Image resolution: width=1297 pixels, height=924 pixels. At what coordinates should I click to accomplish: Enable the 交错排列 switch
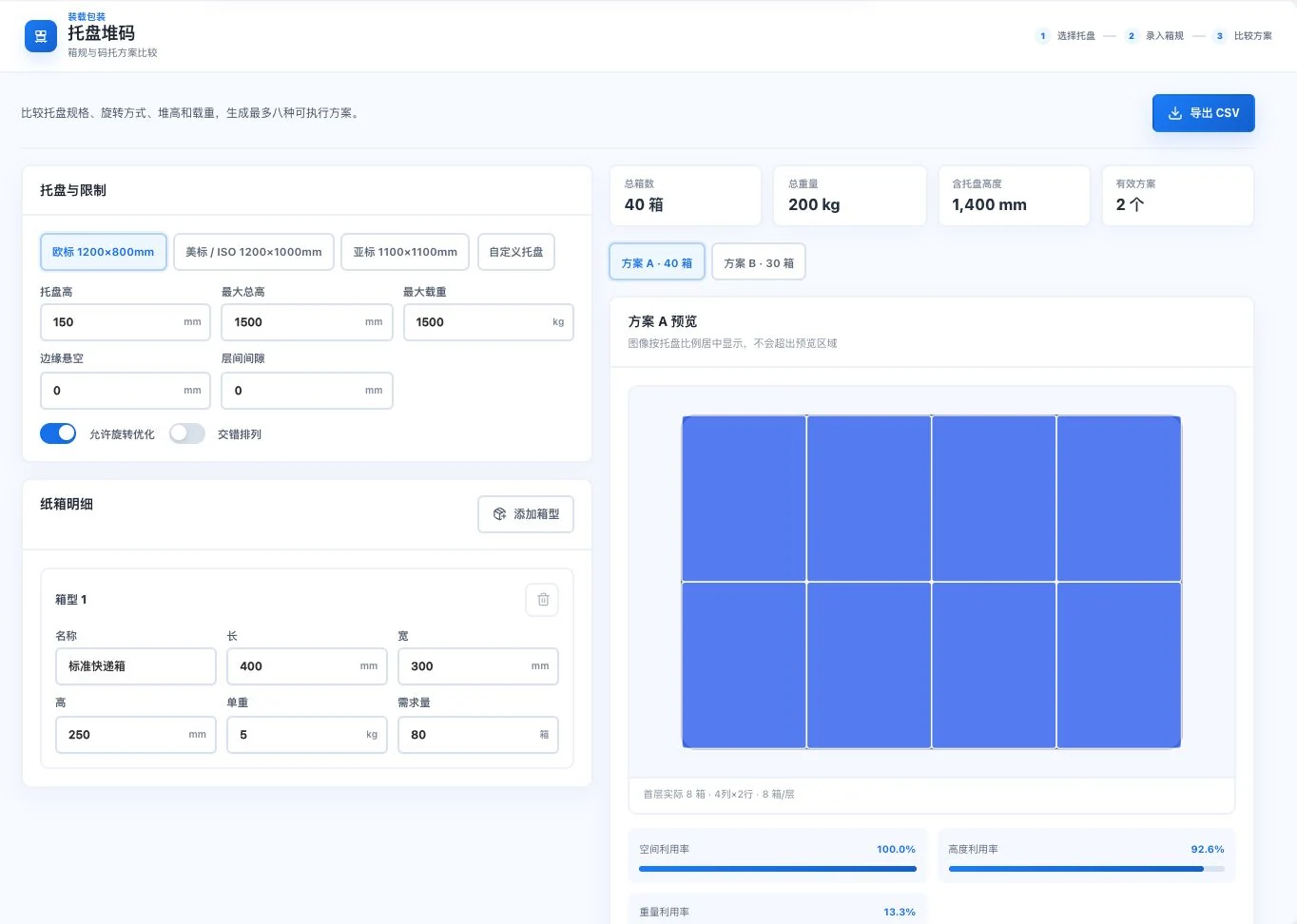coord(187,433)
